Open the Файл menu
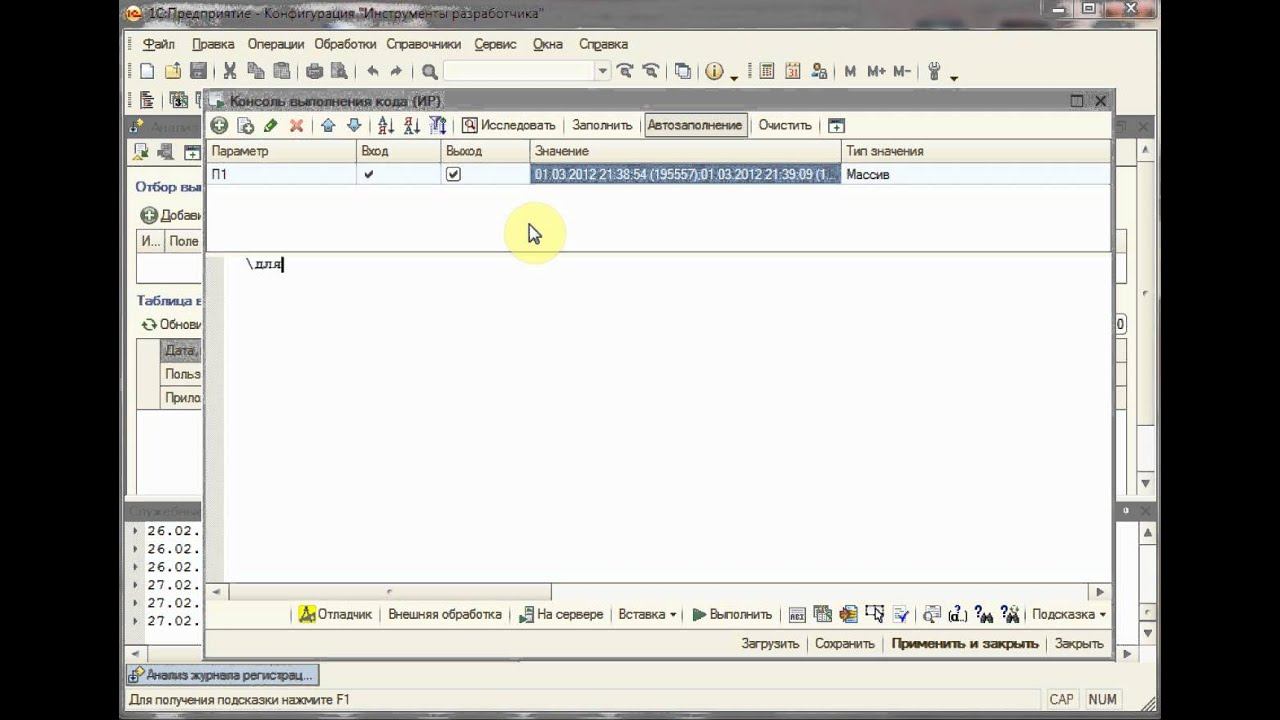The image size is (1280, 720). (x=158, y=44)
